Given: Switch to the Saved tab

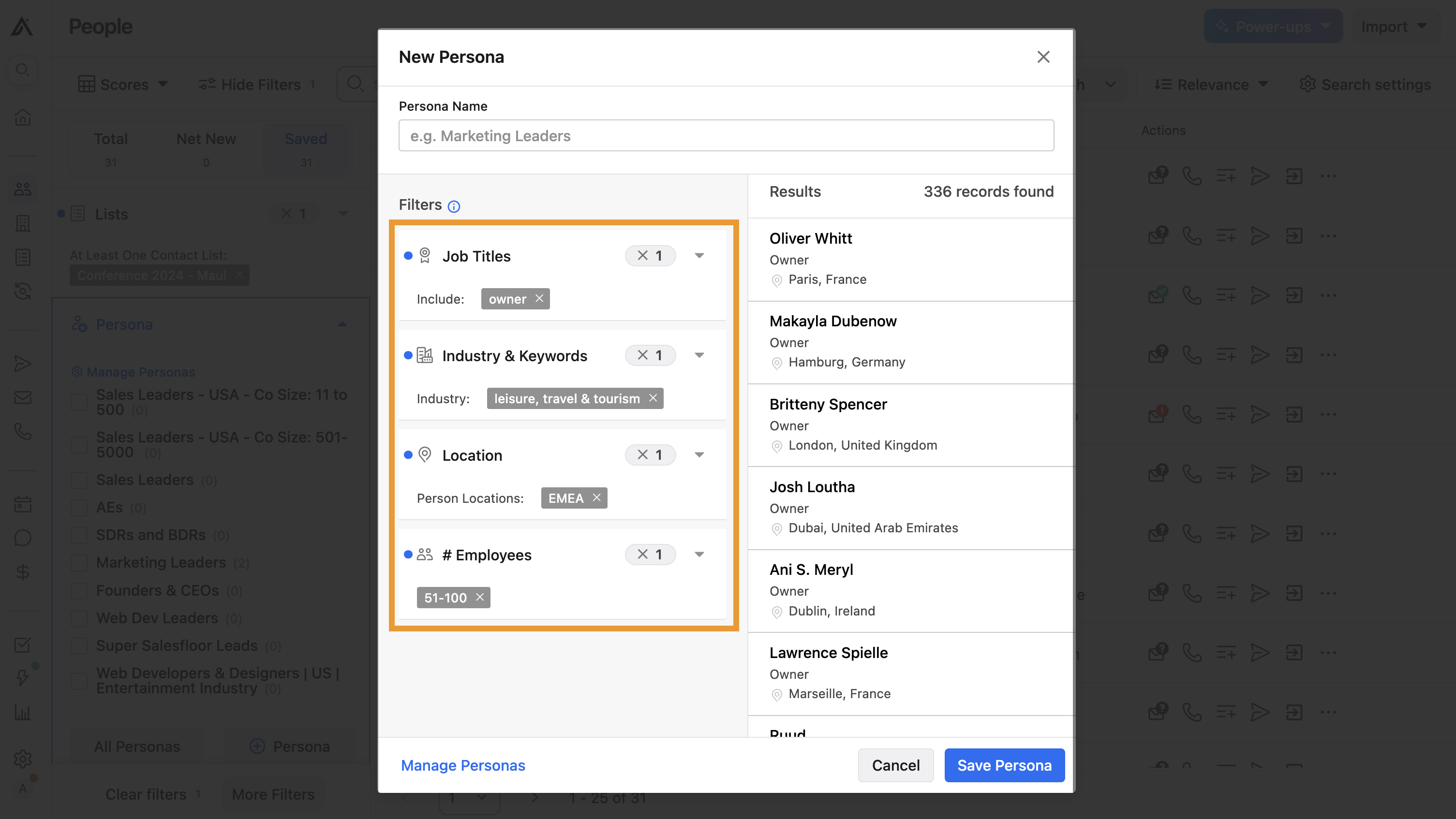Looking at the screenshot, I should click(x=306, y=149).
